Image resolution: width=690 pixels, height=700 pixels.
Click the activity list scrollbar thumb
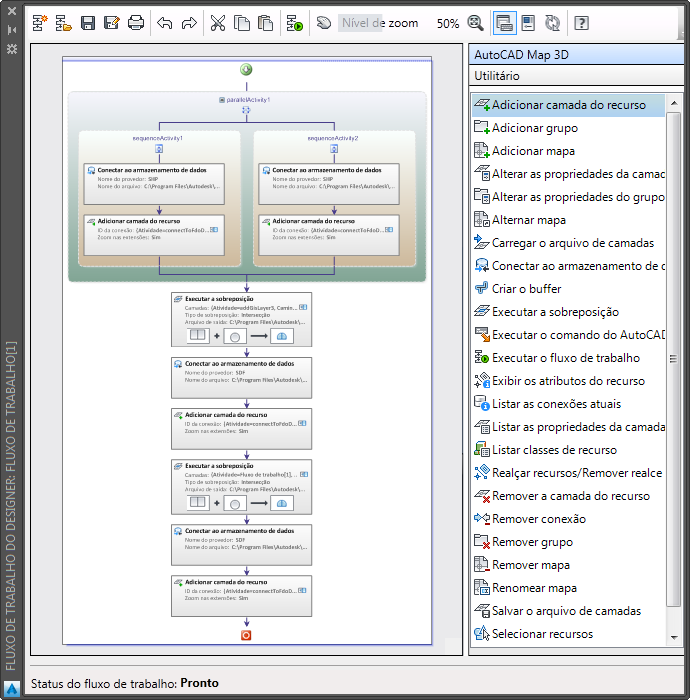(x=673, y=359)
